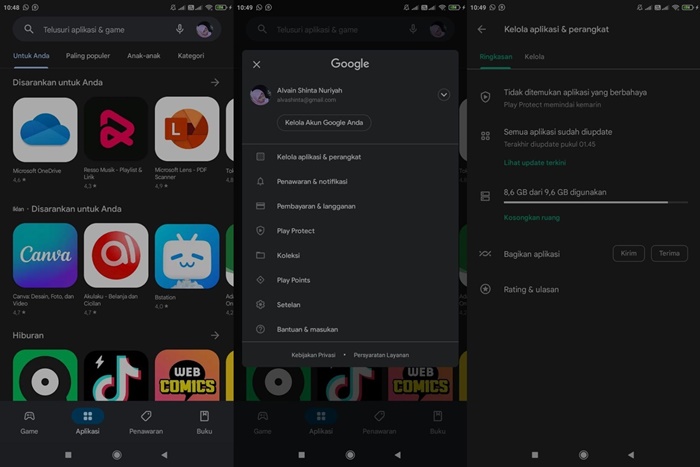Viewport: 700px width, 467px height.
Task: Tap Kelola Akun Google Anda button
Action: pos(324,123)
